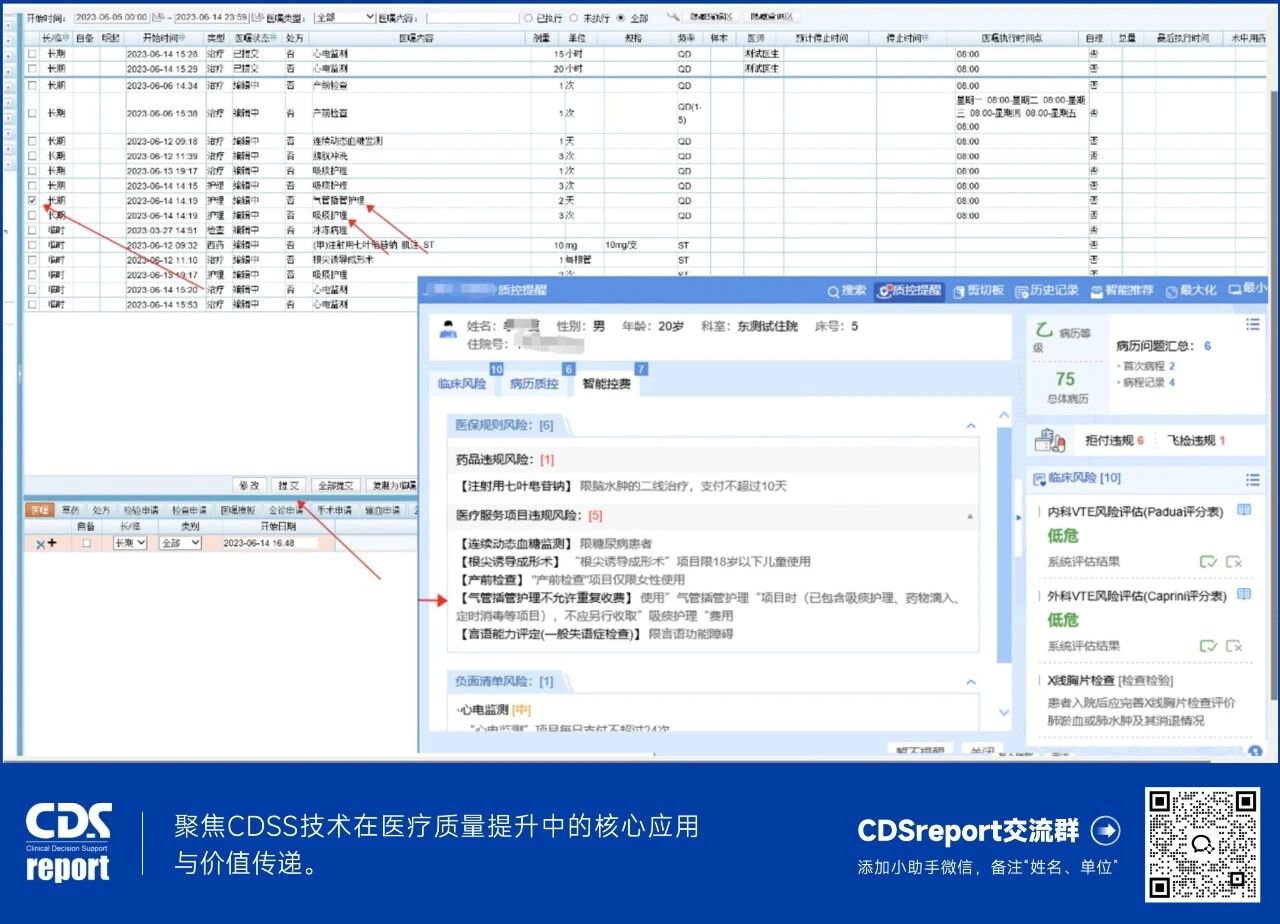Viewport: 1280px width, 924px height.
Task: Click the list icon next to 临床风险[10]
Action: [x=1253, y=479]
